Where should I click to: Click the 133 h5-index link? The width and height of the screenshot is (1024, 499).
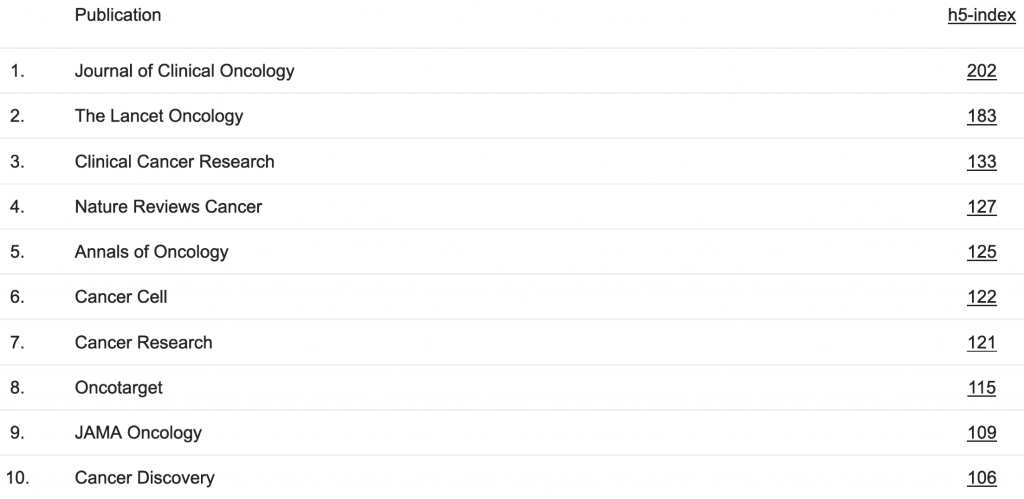click(981, 161)
